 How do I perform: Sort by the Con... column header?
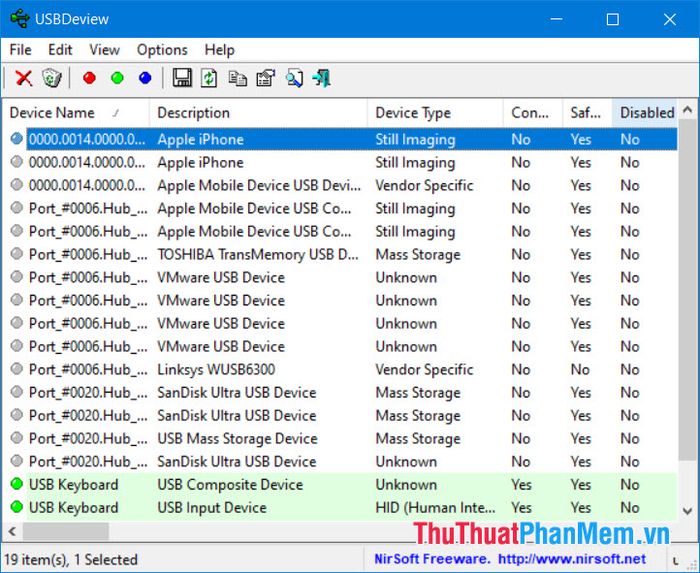click(532, 113)
